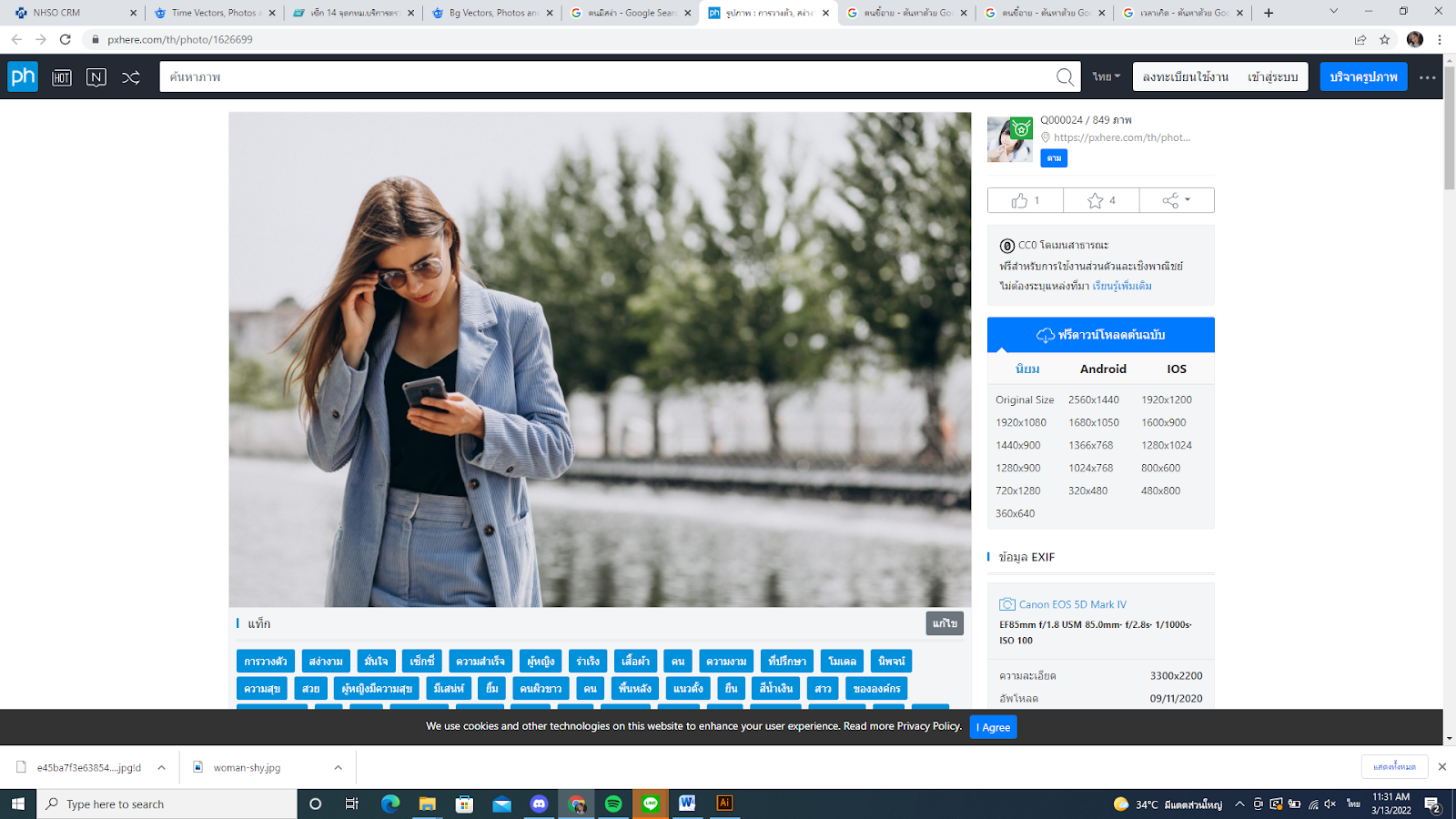Click the Windows Start button
Viewport: 1456px width, 819px height.
pos(18,804)
